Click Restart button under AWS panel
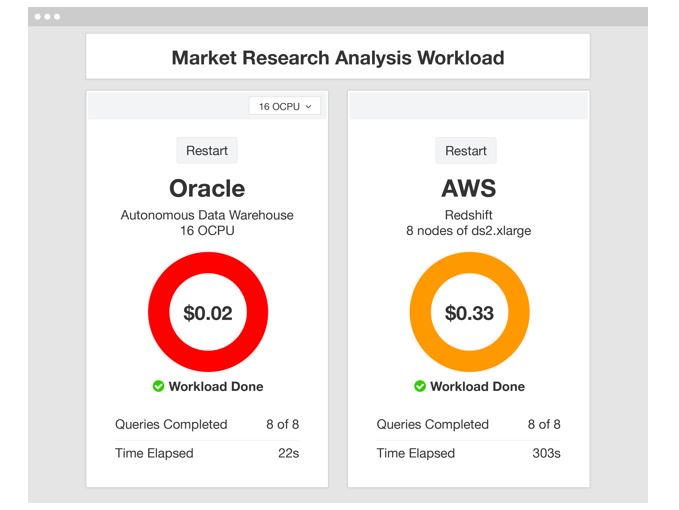679x510 pixels. coord(466,151)
